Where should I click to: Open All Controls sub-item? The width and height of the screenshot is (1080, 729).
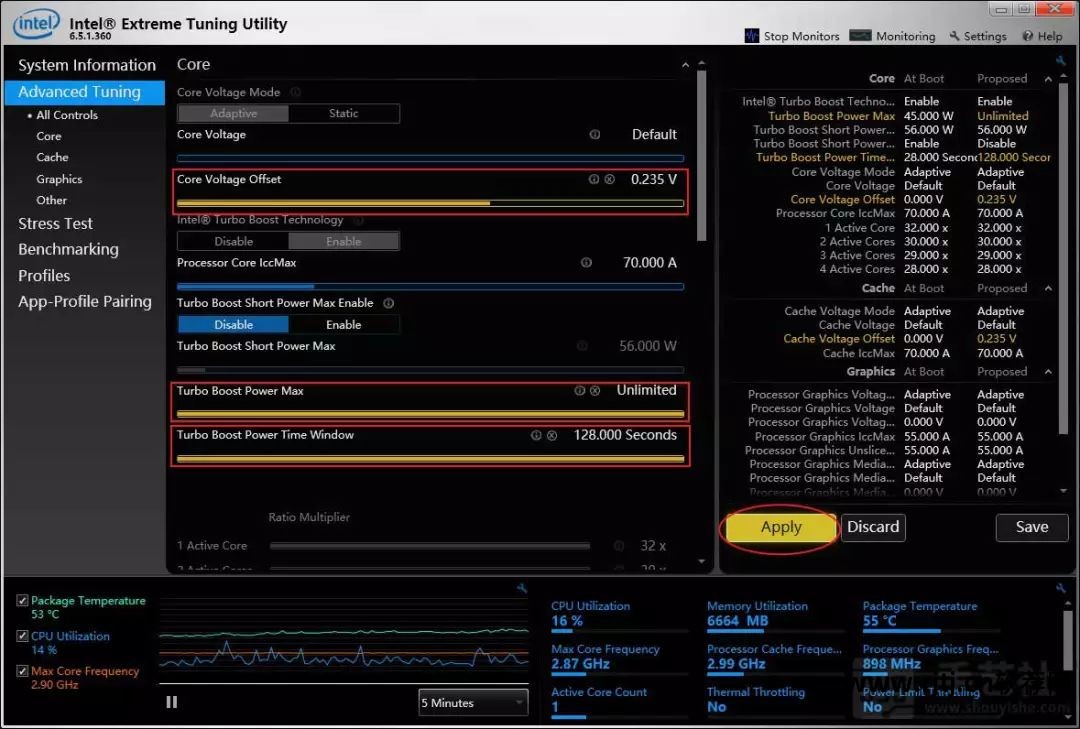(x=67, y=115)
